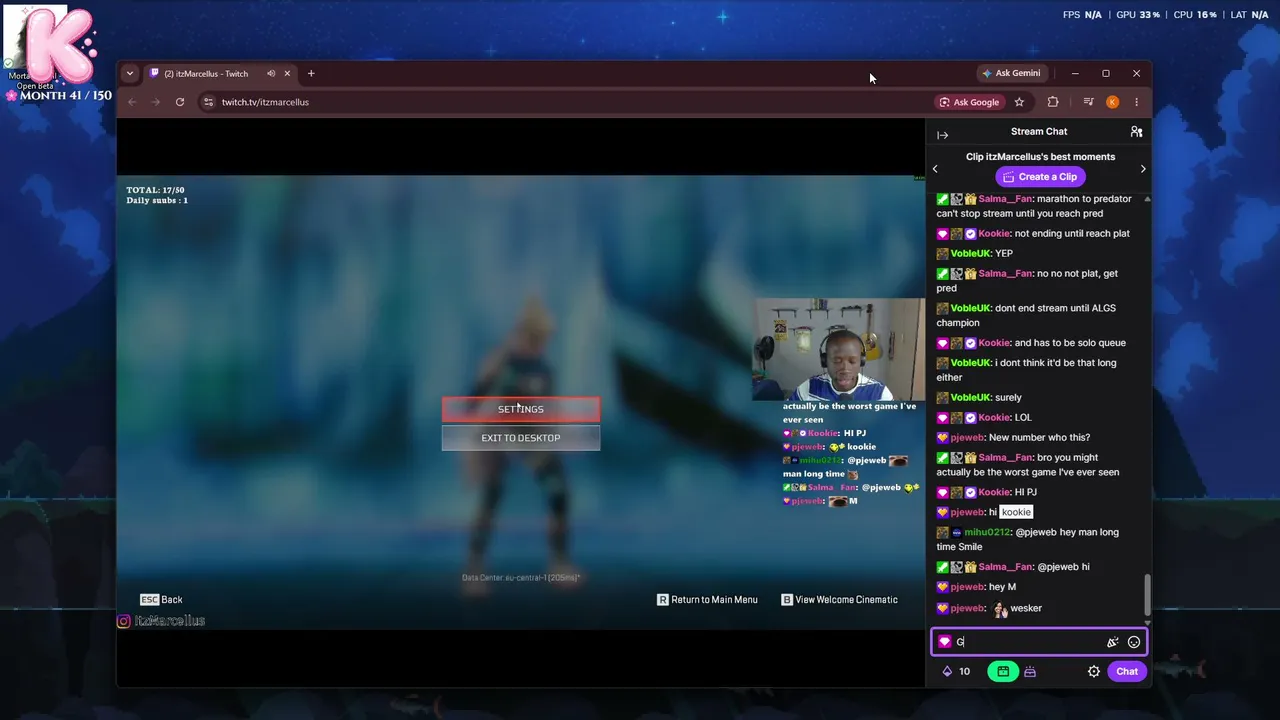
Task: Click Return to Main Menu prompt
Action: click(707, 600)
